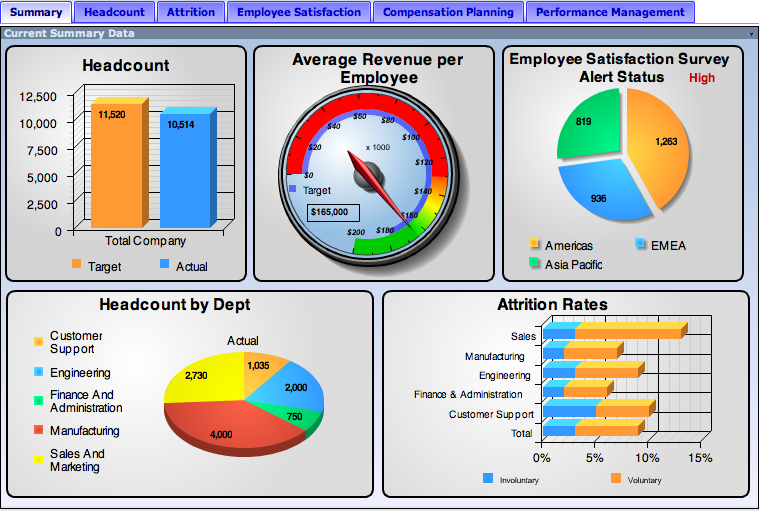Image resolution: width=759 pixels, height=511 pixels.
Task: Click the $165,000 value box on gauge
Action: pyautogui.click(x=333, y=212)
